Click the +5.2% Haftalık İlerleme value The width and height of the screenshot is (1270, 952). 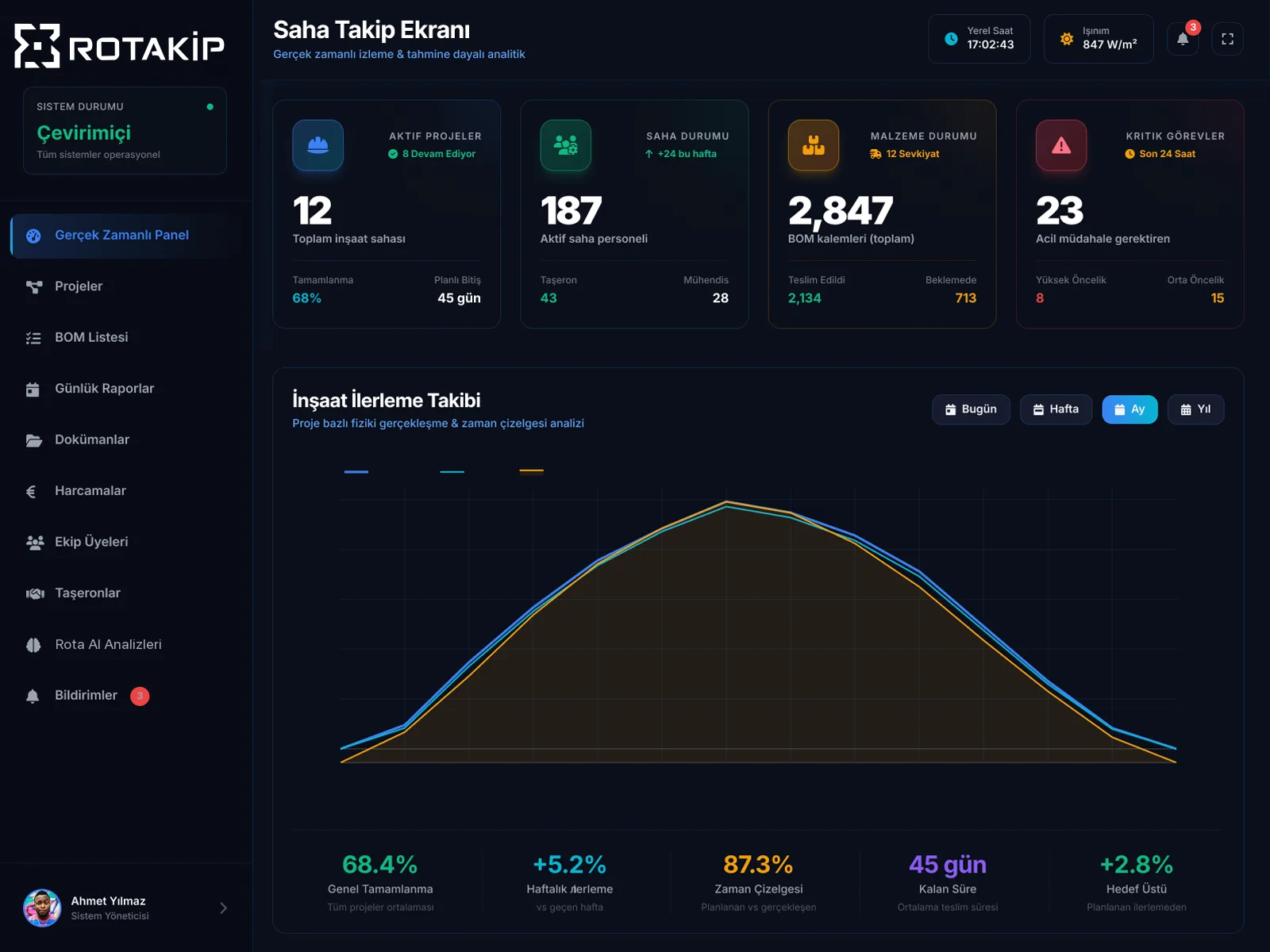pyautogui.click(x=570, y=864)
